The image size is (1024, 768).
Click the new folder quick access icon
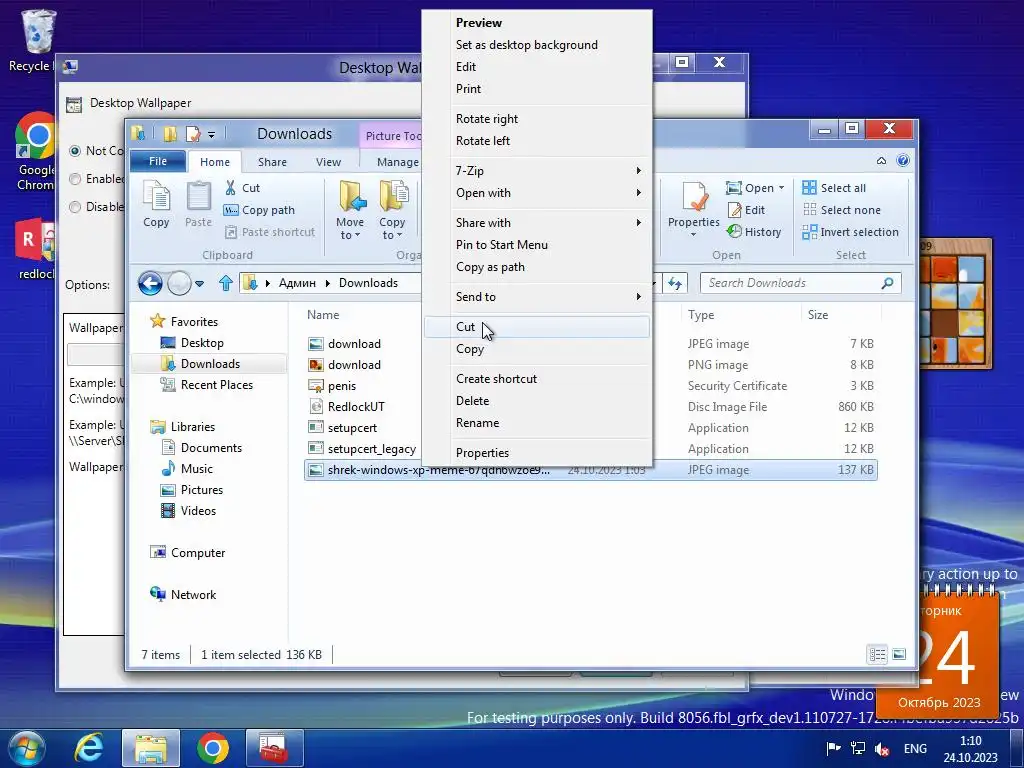click(x=170, y=134)
